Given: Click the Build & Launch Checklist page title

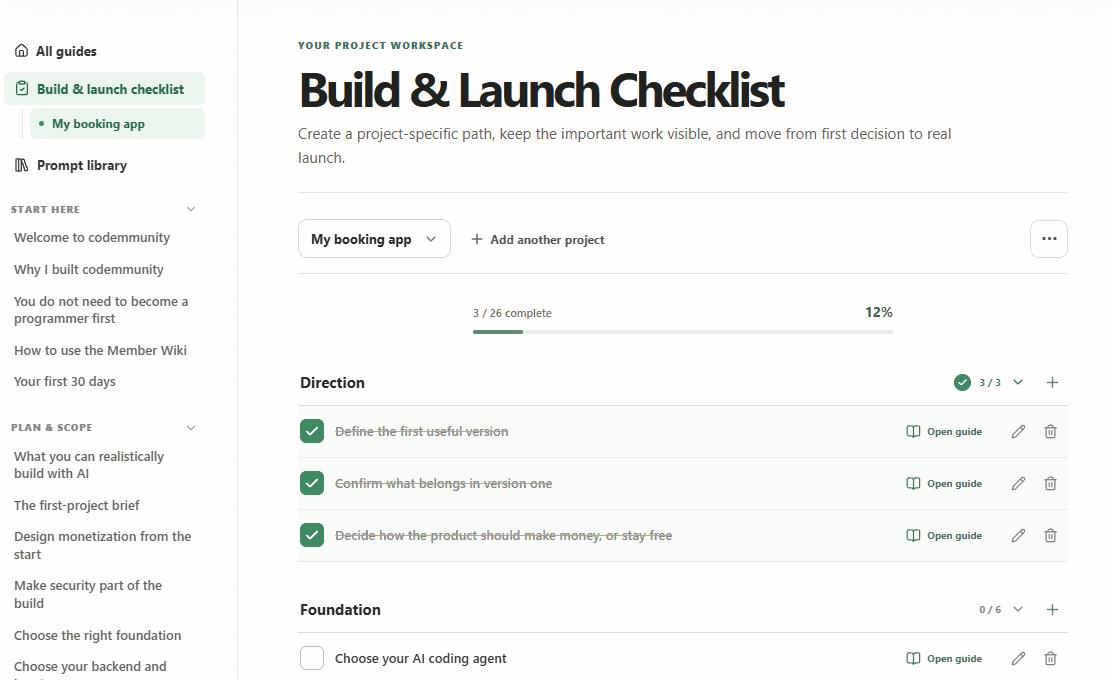Looking at the screenshot, I should 542,90.
